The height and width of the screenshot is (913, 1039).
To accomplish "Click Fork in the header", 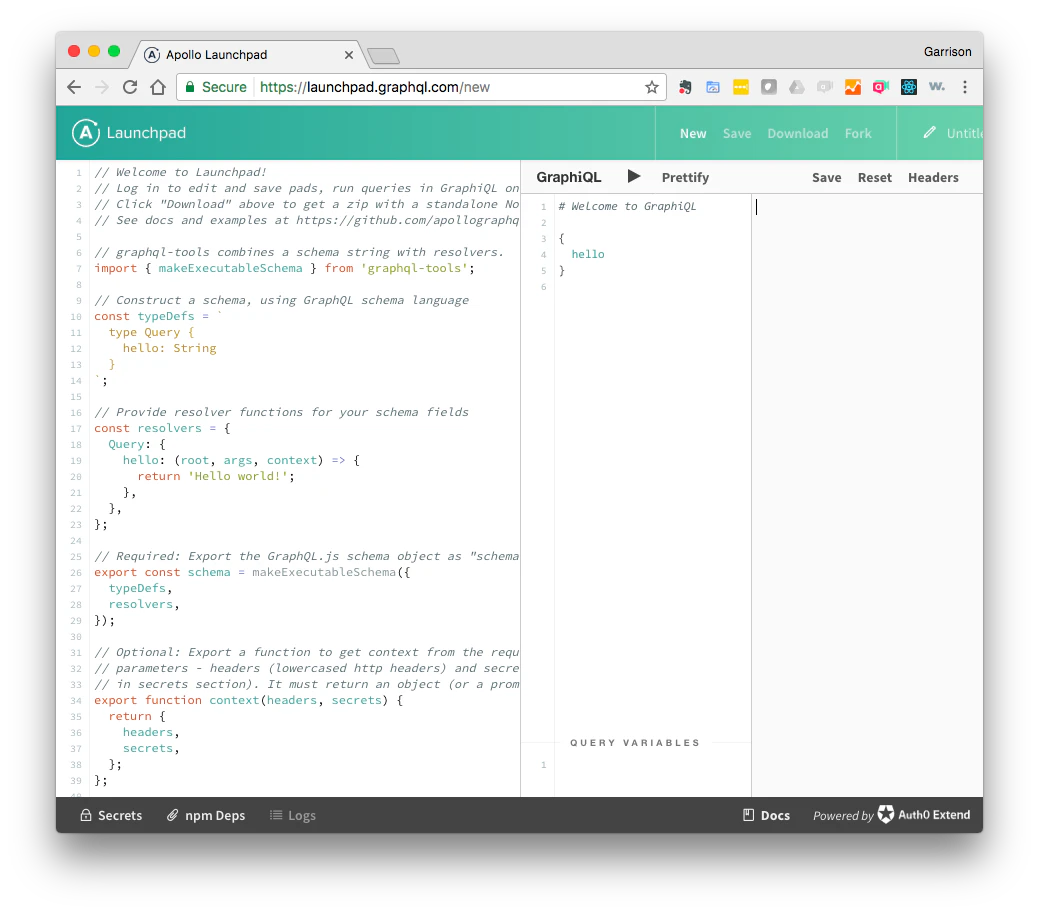I will coord(858,133).
